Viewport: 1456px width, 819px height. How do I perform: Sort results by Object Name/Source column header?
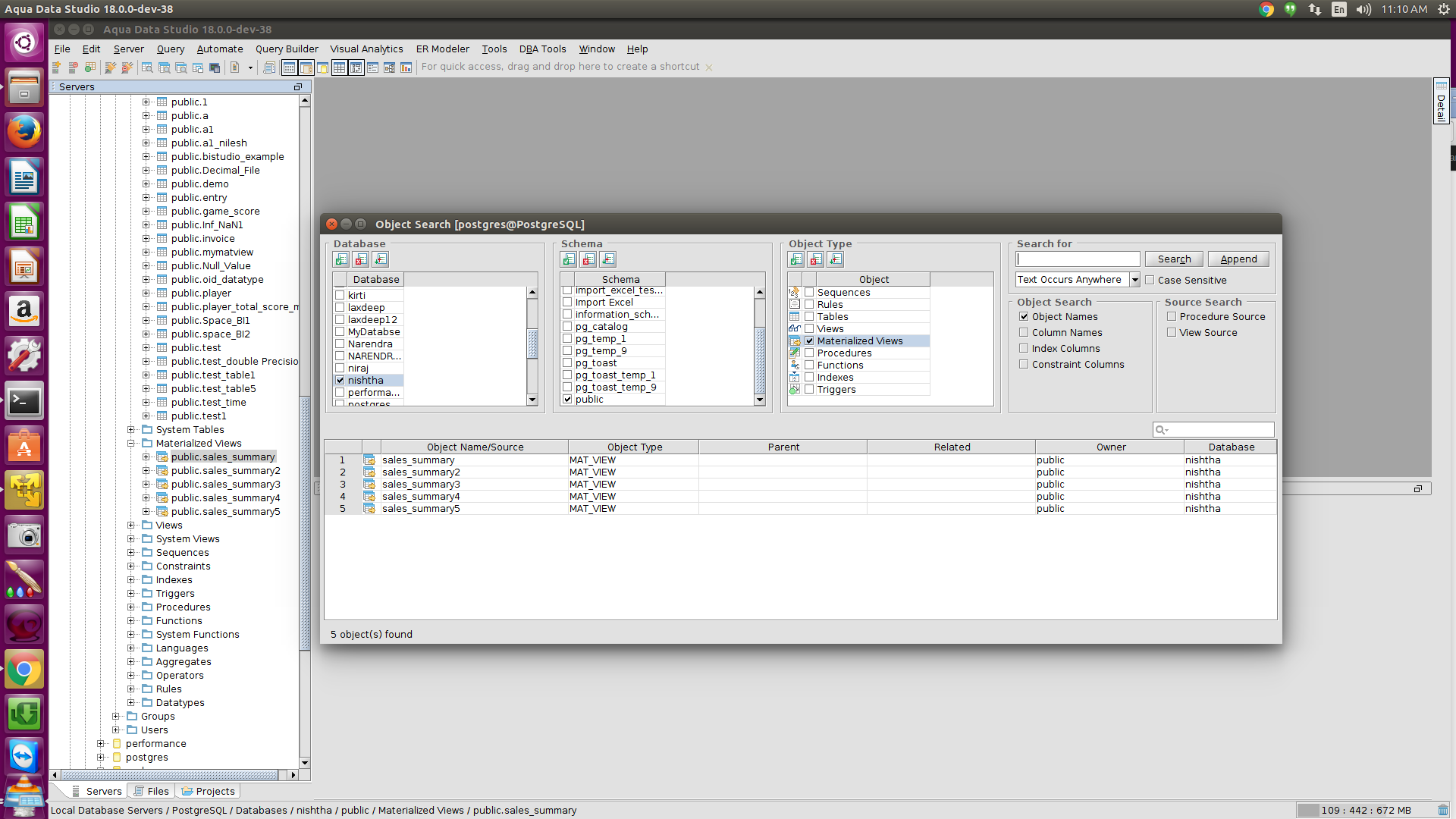click(x=475, y=447)
